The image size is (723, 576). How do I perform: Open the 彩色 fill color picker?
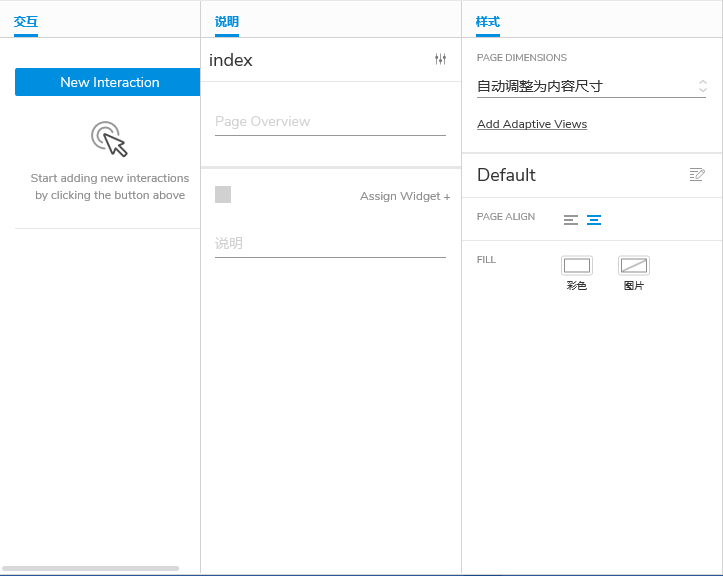tap(577, 266)
